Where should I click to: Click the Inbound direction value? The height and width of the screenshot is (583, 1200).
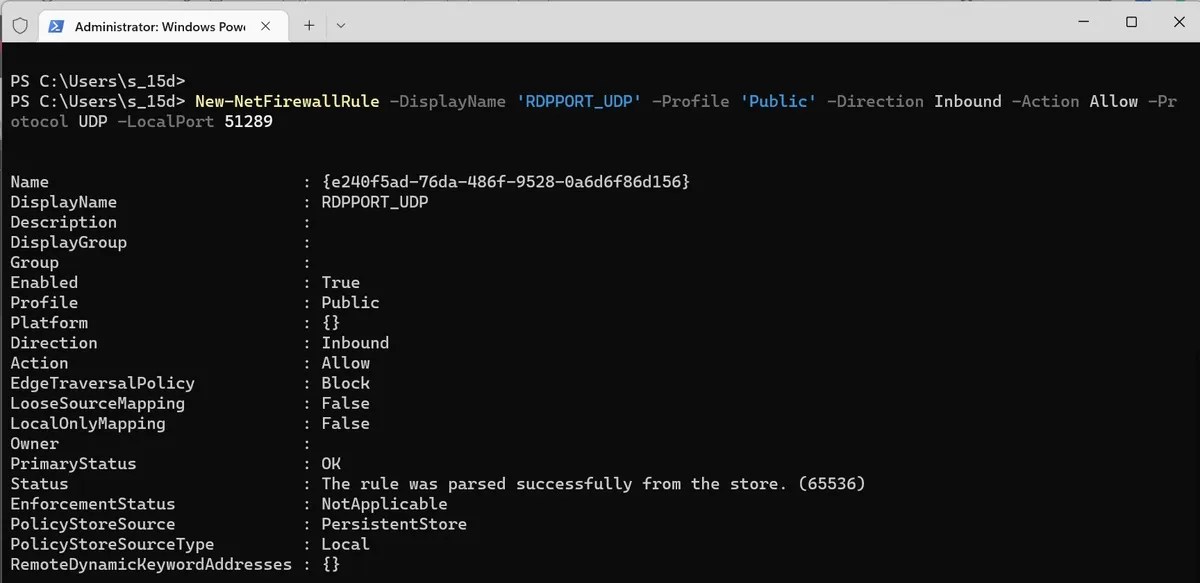355,342
